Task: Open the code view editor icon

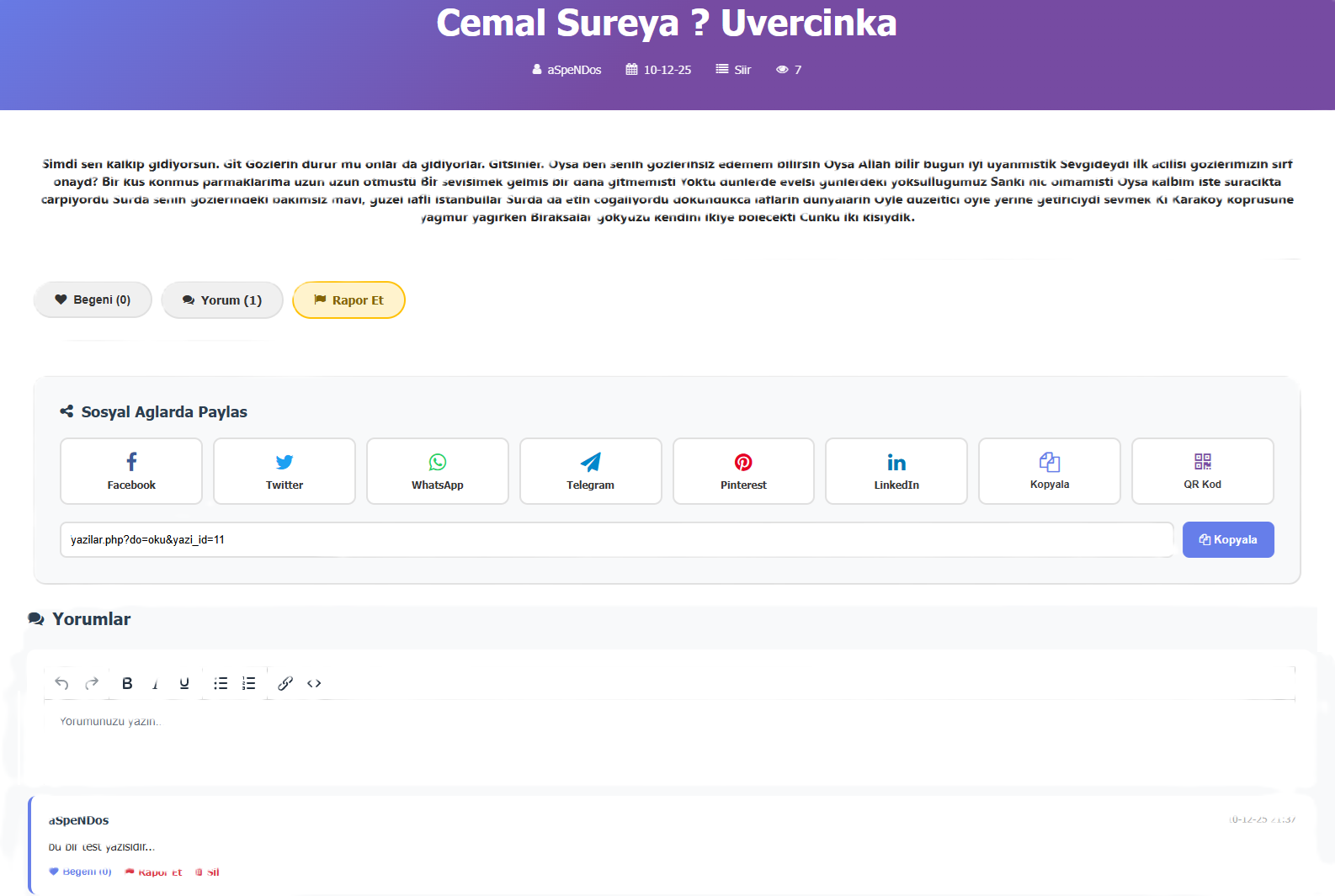Action: (x=314, y=683)
